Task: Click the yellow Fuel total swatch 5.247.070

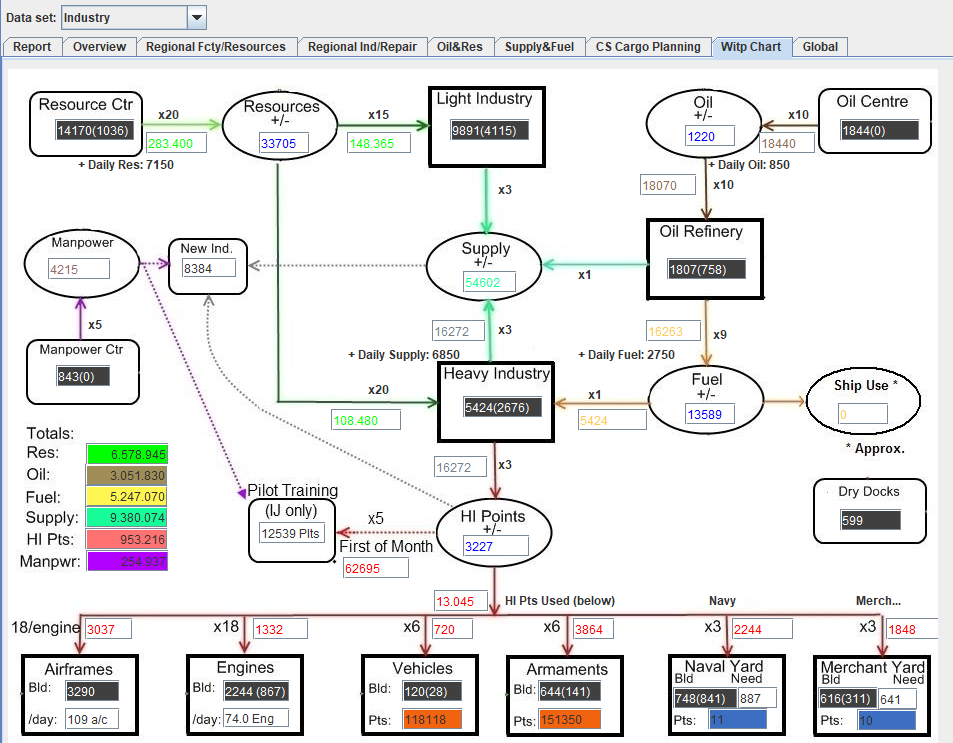Action: (127, 497)
